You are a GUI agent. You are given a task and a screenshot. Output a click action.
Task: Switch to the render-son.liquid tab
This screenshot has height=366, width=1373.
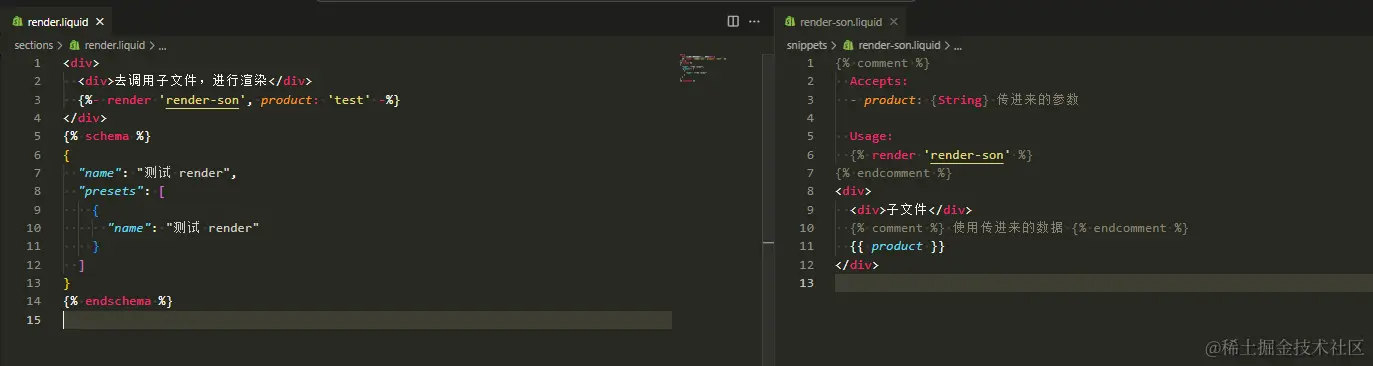841,21
